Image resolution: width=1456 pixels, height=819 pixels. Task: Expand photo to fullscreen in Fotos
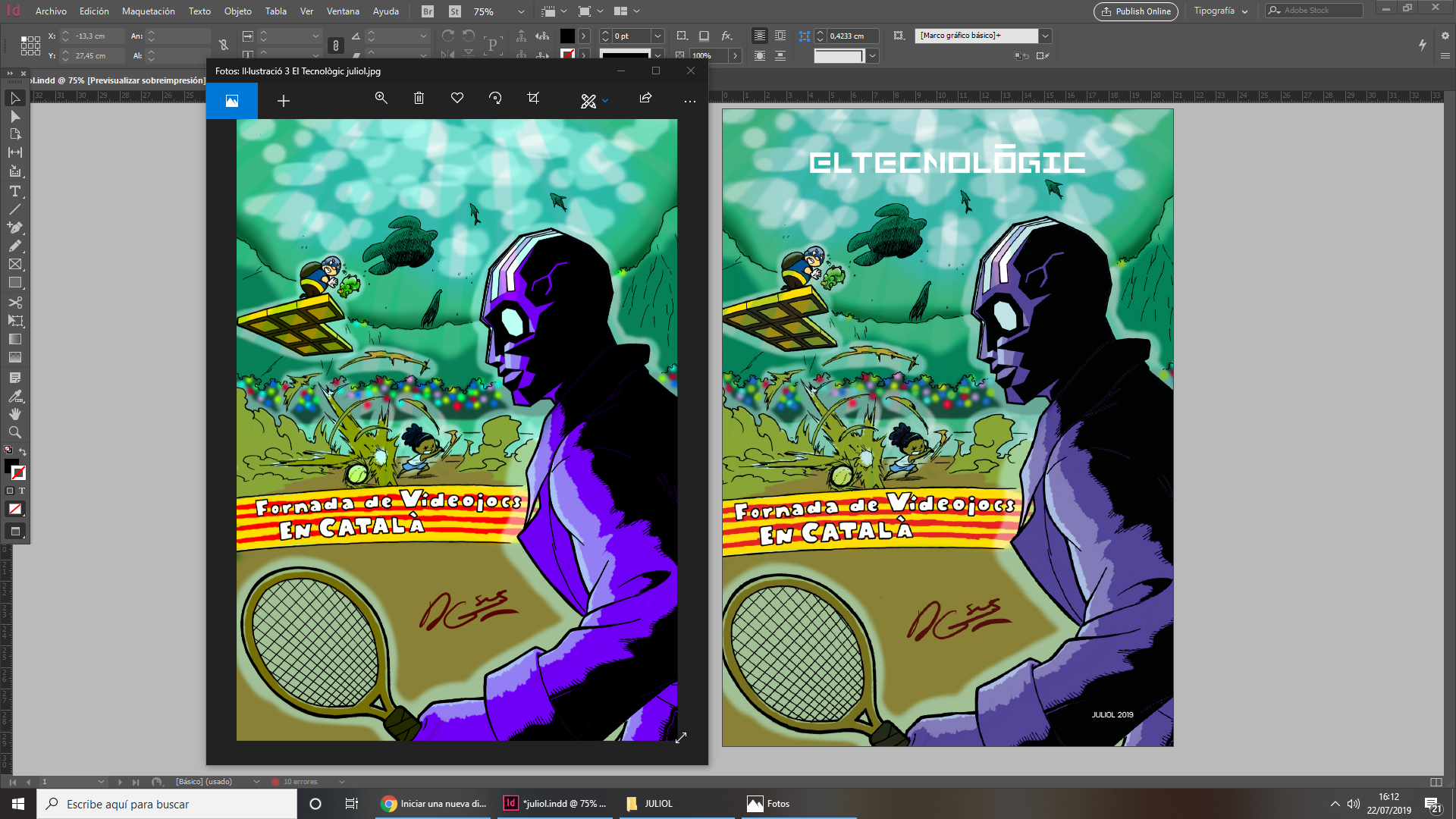[x=681, y=737]
